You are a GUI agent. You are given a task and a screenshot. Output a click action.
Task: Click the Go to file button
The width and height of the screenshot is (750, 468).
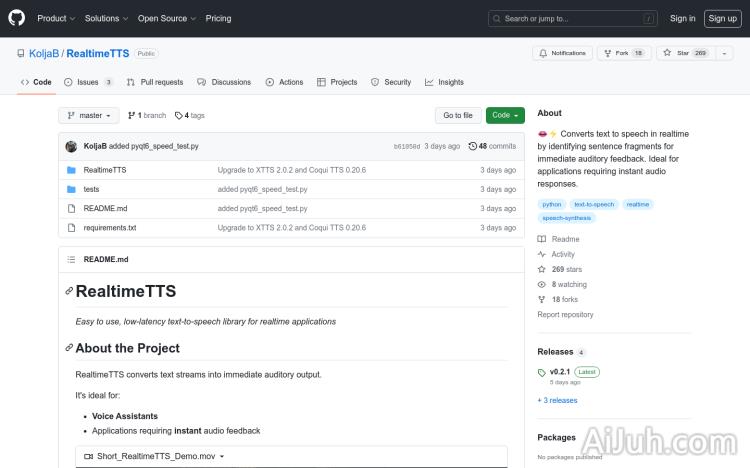coord(458,115)
